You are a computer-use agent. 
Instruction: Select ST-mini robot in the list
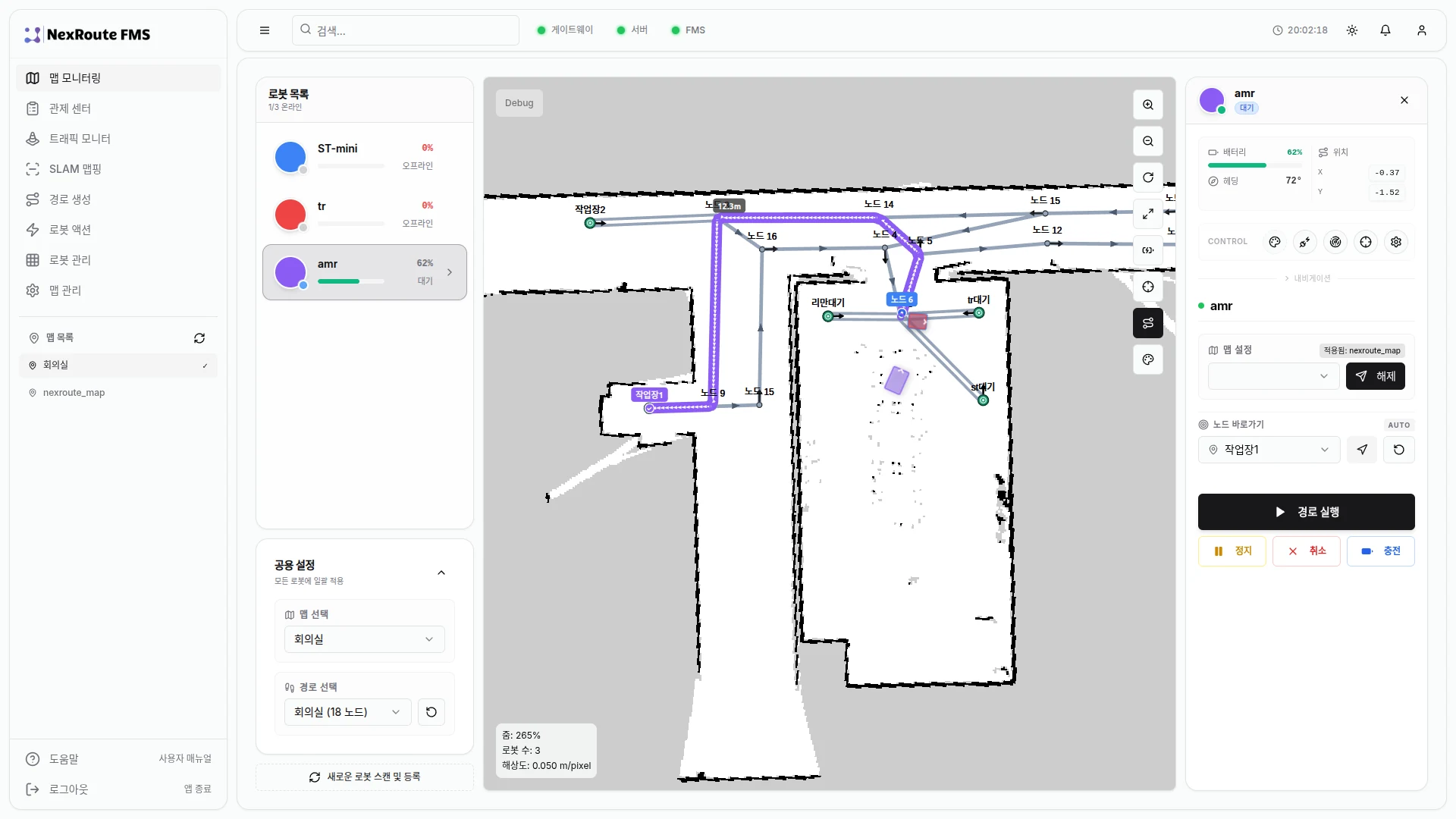pos(365,157)
